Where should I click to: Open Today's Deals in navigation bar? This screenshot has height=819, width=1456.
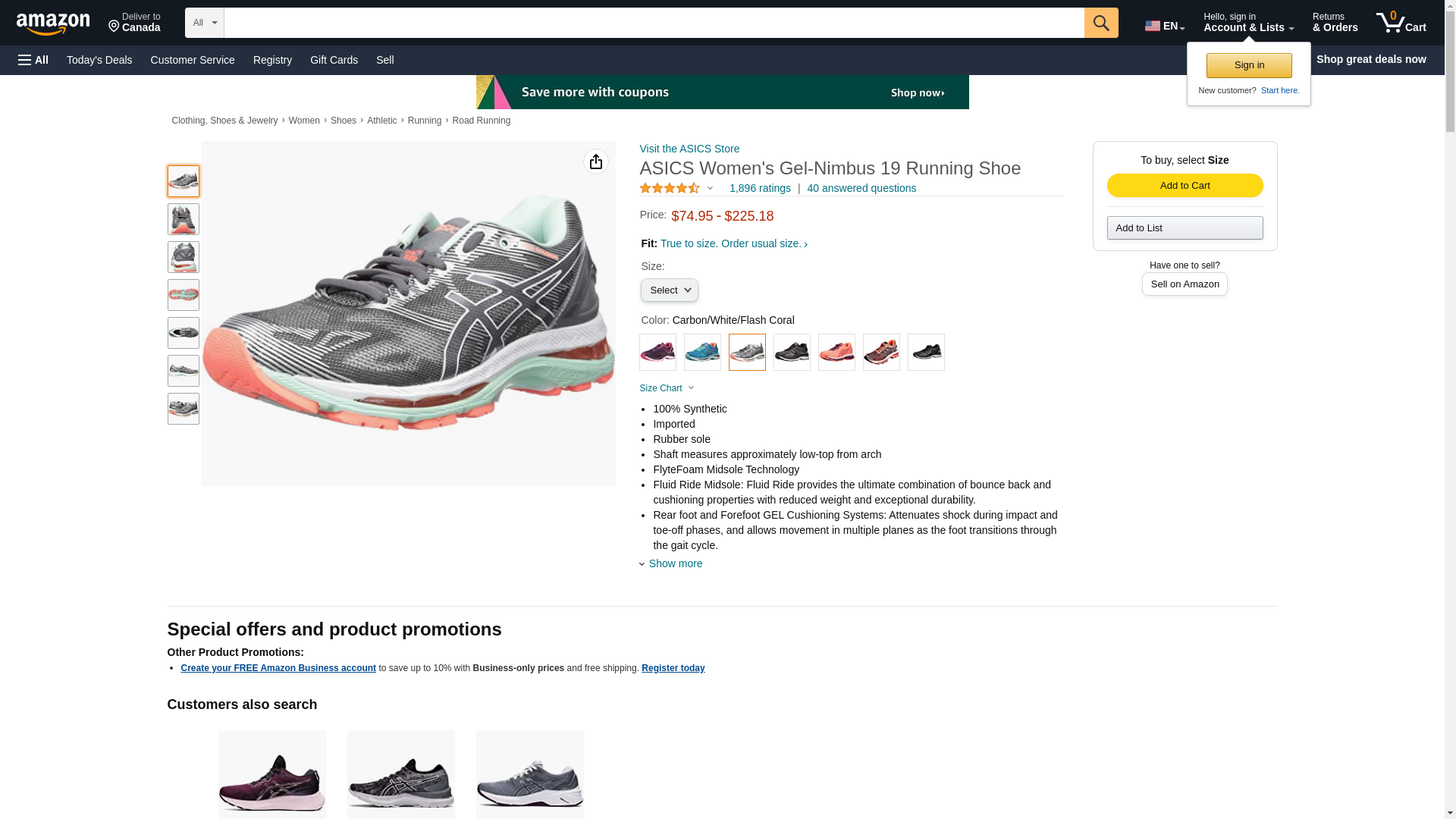(x=99, y=60)
